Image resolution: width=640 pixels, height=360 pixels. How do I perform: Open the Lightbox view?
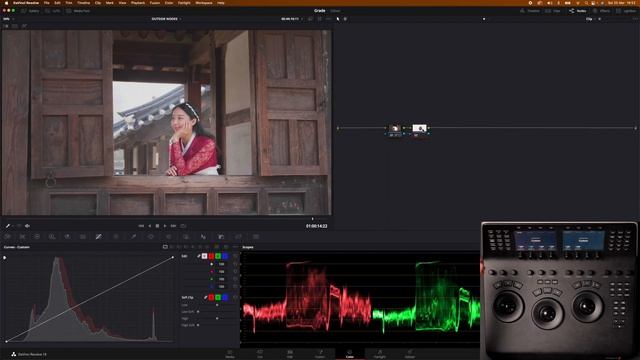627,11
